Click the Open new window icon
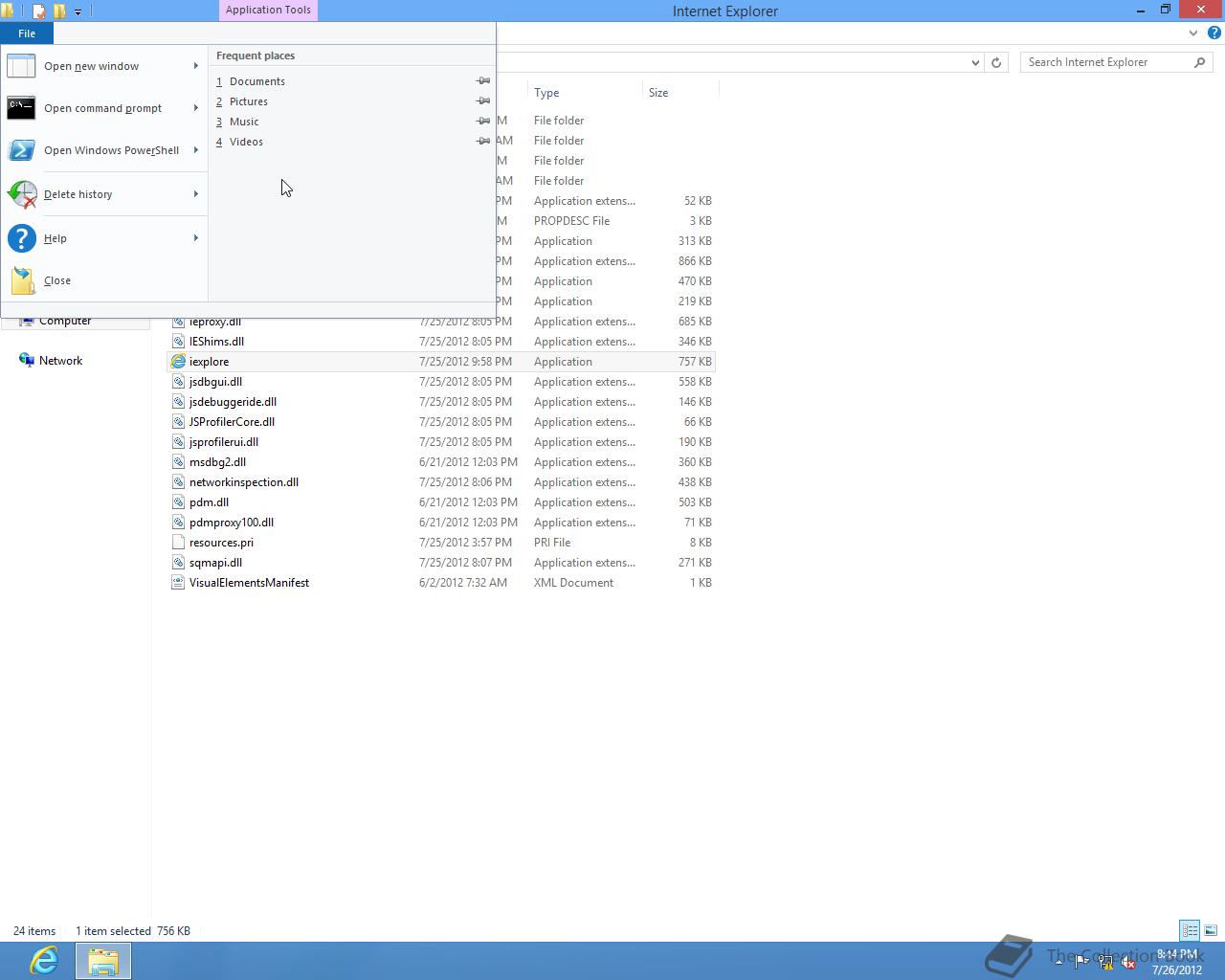The width and height of the screenshot is (1225, 980). pos(21,66)
